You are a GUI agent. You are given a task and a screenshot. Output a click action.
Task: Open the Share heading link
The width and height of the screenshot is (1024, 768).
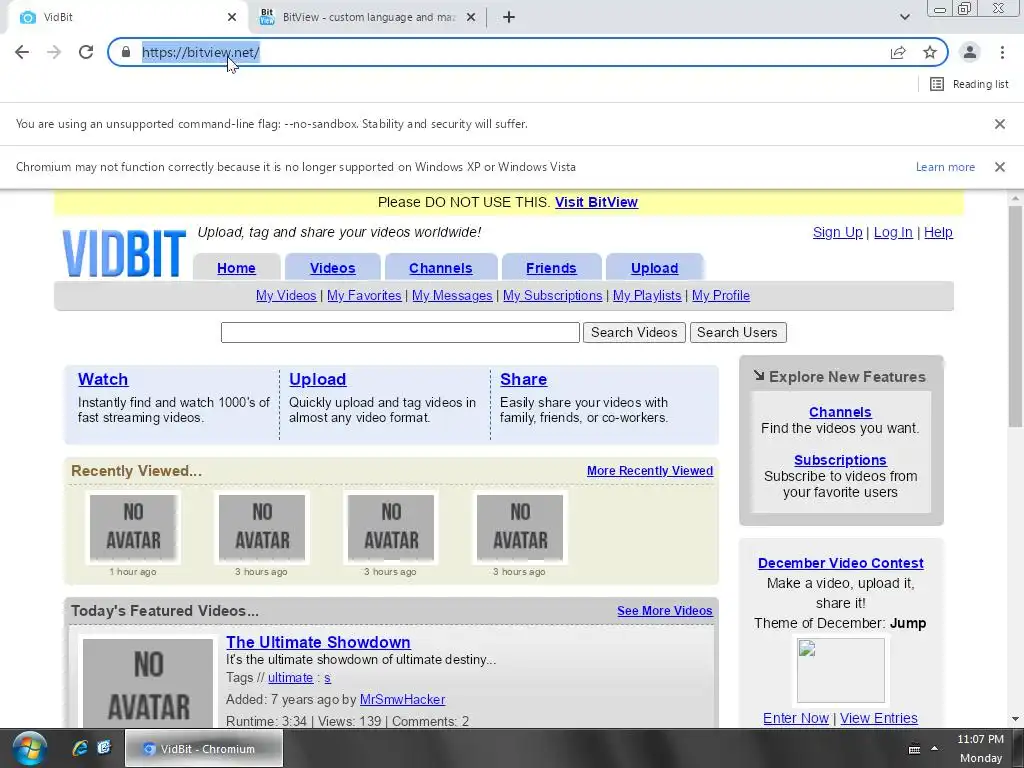click(523, 379)
